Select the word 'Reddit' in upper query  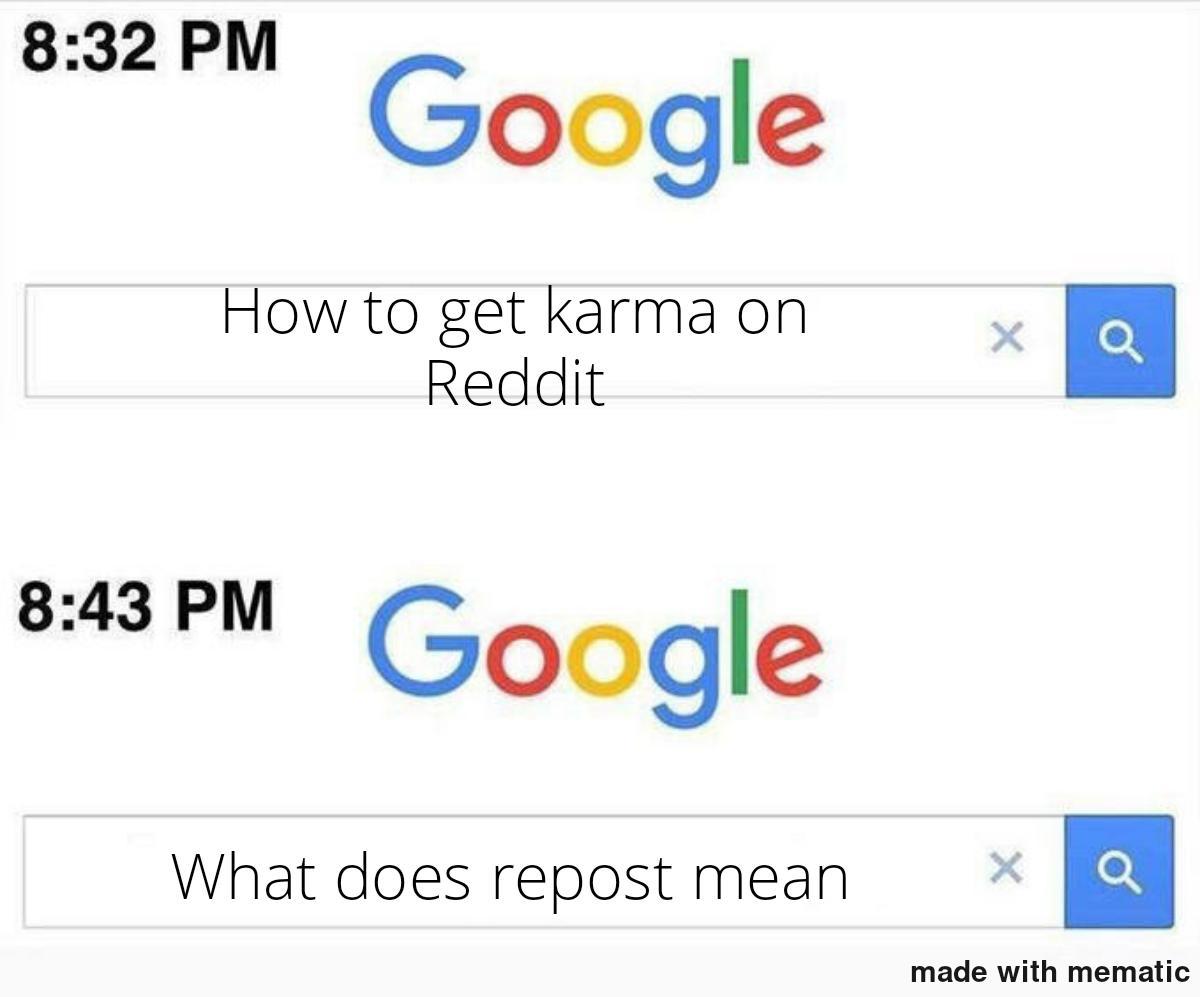tap(515, 382)
